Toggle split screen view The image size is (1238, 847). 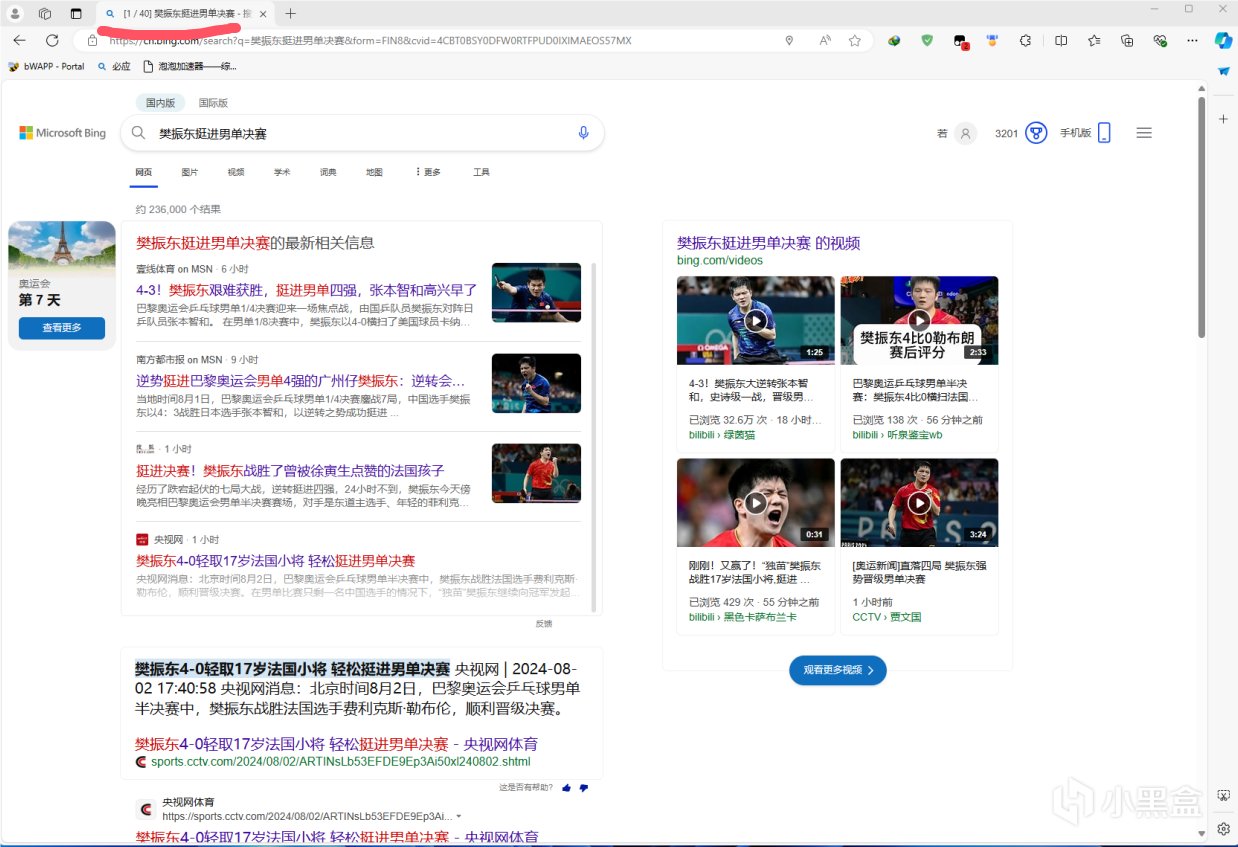click(1061, 41)
